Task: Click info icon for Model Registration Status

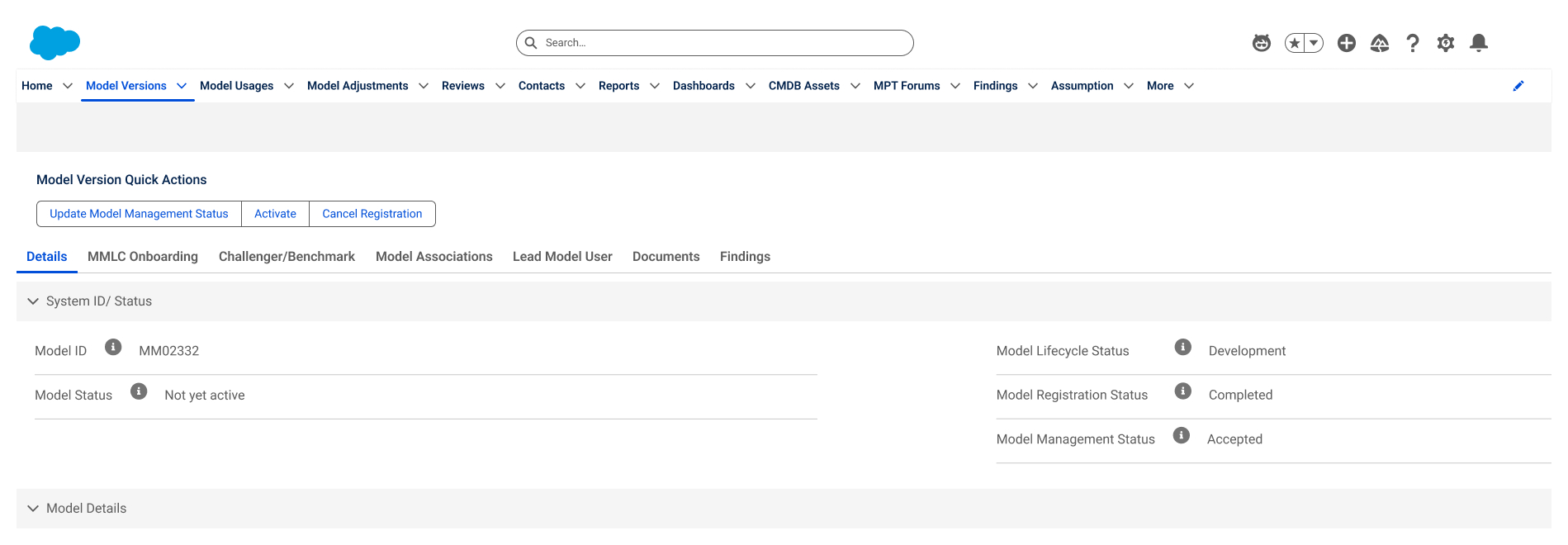Action: click(1182, 391)
